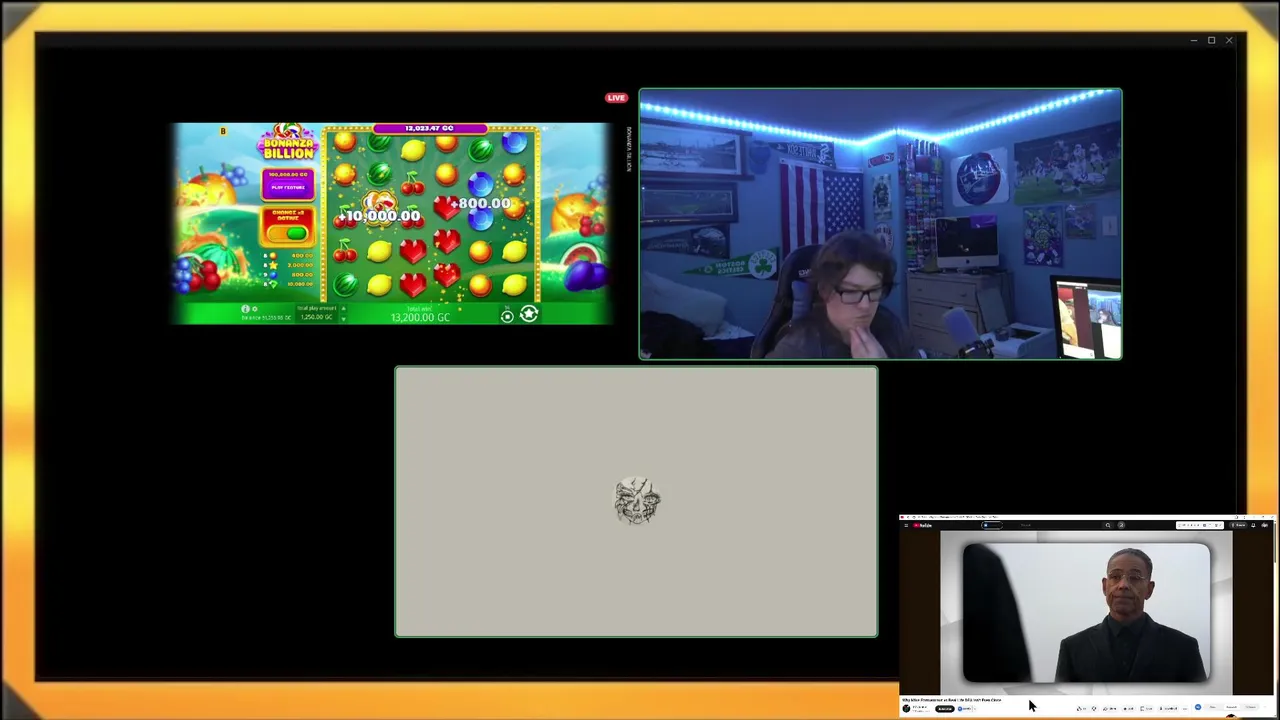
Task: Click the like thumbs-up button
Action: coord(1081,708)
